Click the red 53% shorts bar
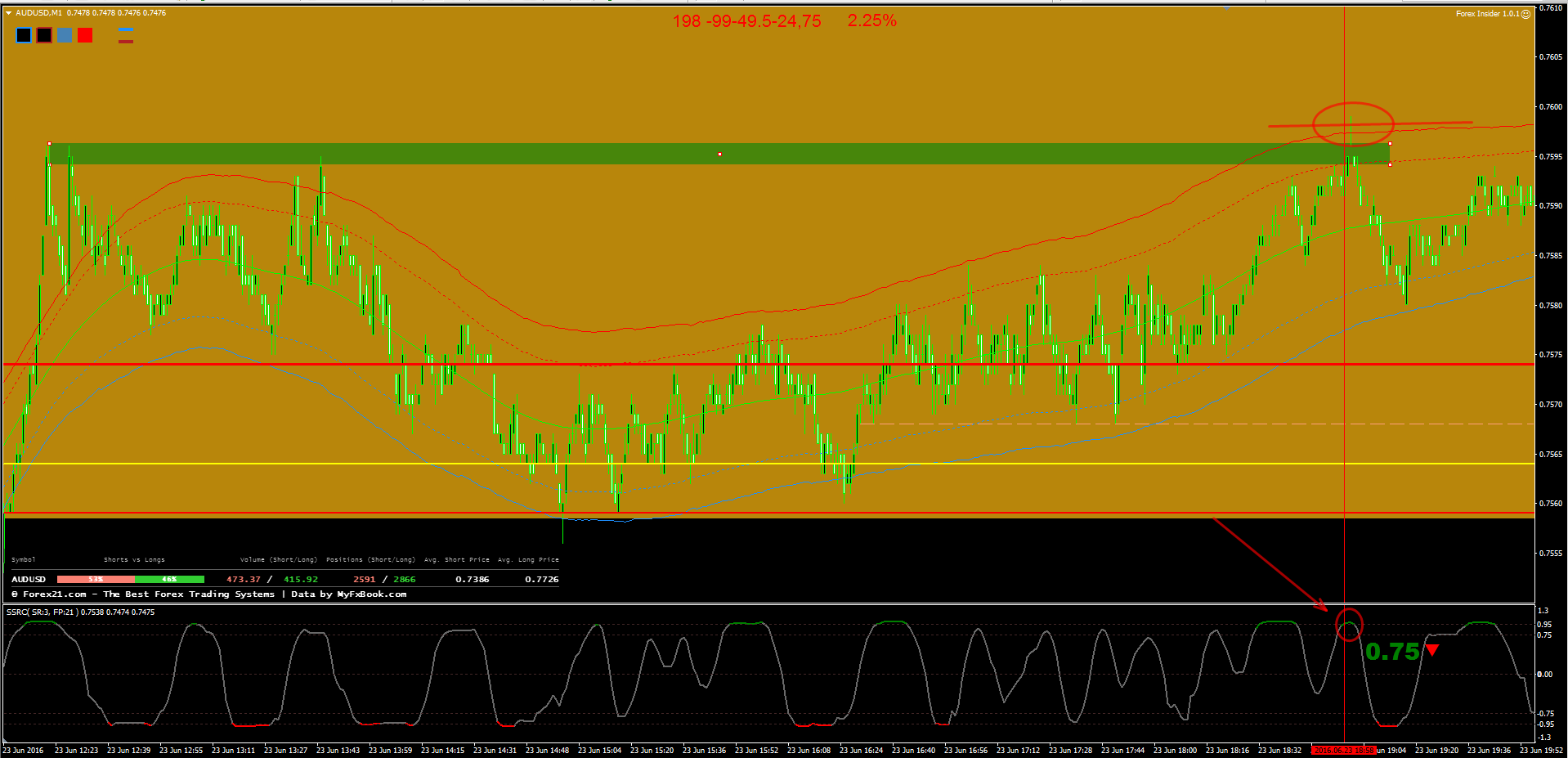The image size is (1568, 758). tap(96, 579)
